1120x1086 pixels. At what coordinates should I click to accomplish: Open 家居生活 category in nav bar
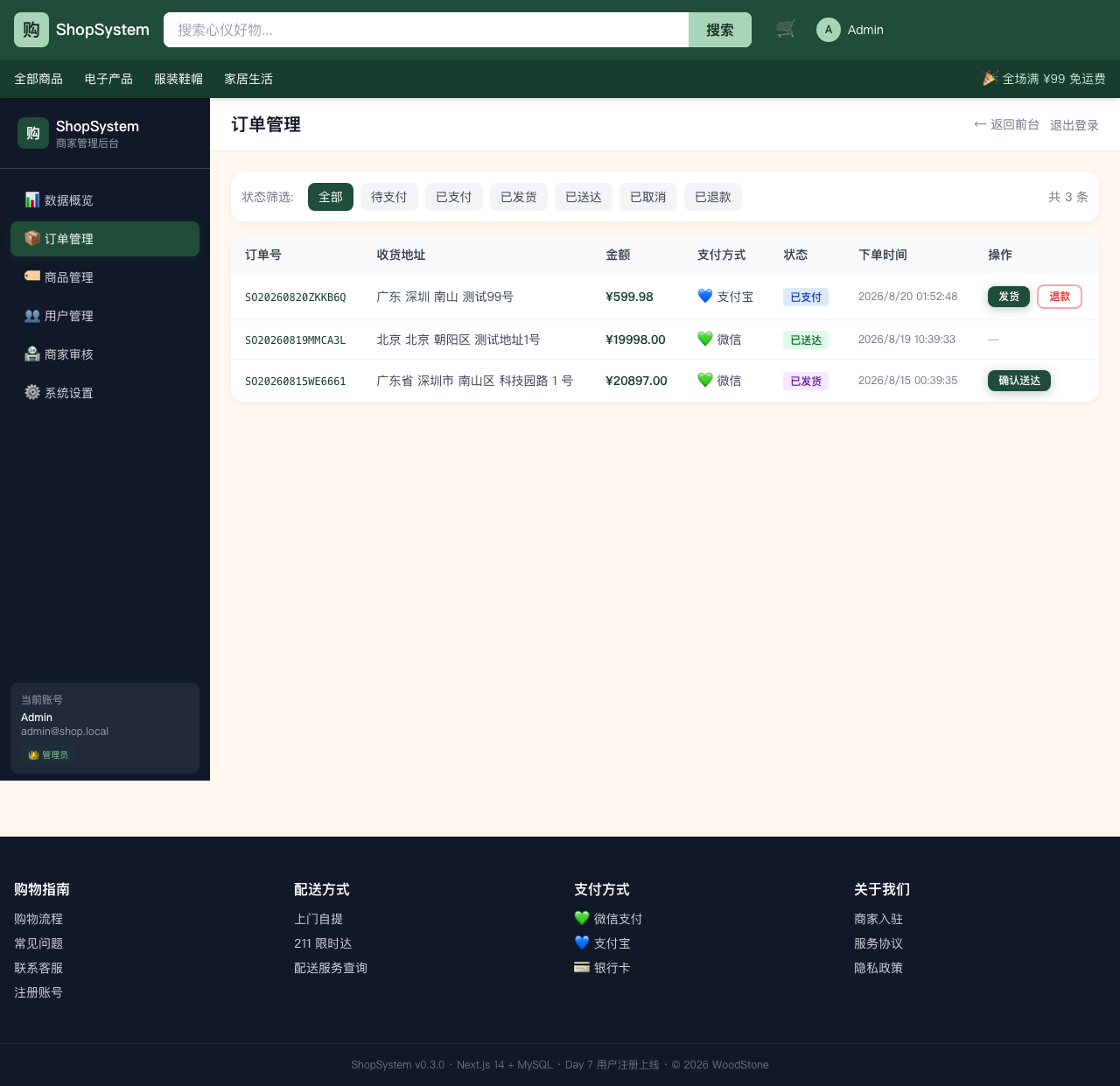(248, 79)
